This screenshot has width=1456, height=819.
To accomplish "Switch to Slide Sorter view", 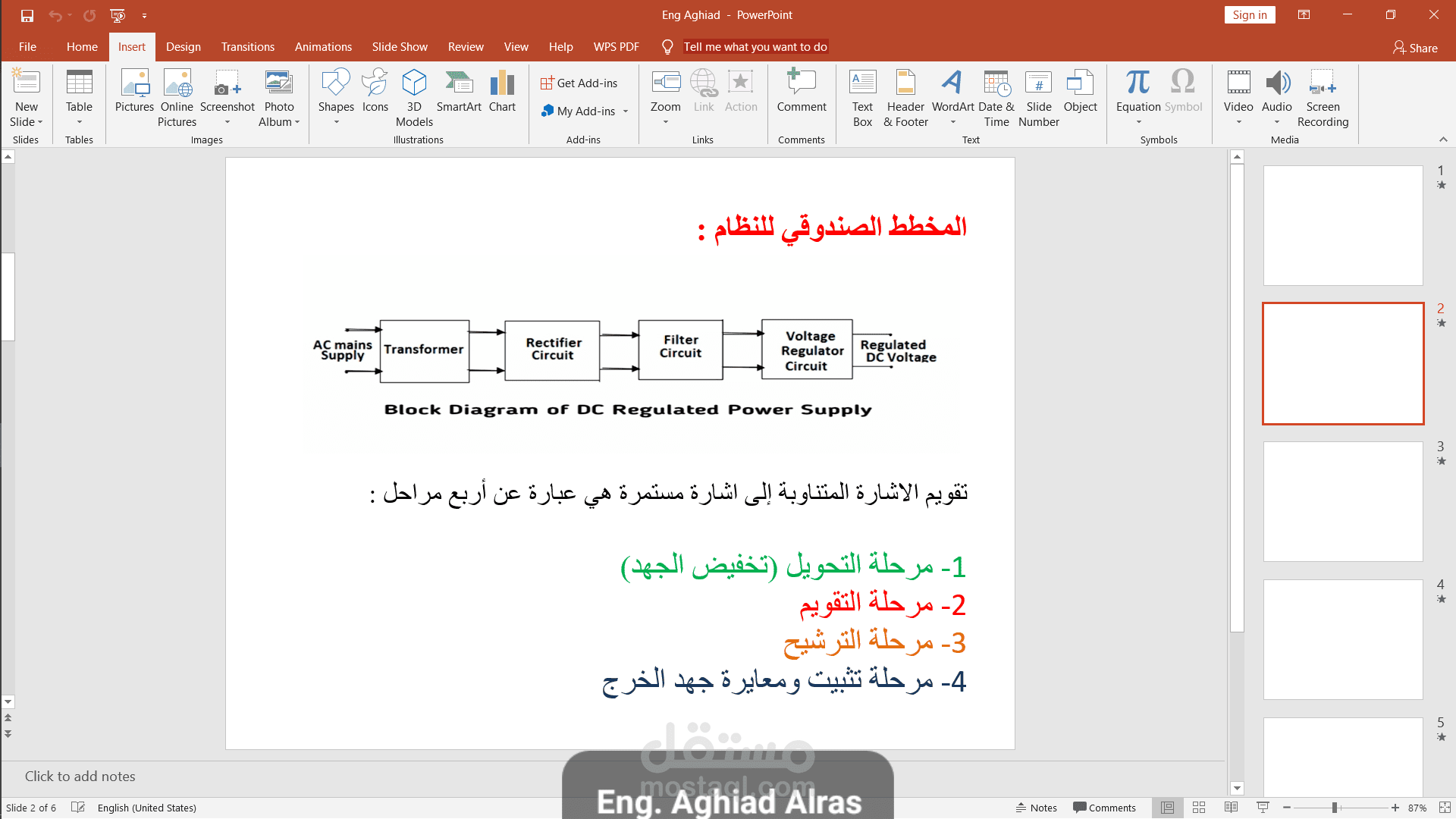I will 1199,808.
